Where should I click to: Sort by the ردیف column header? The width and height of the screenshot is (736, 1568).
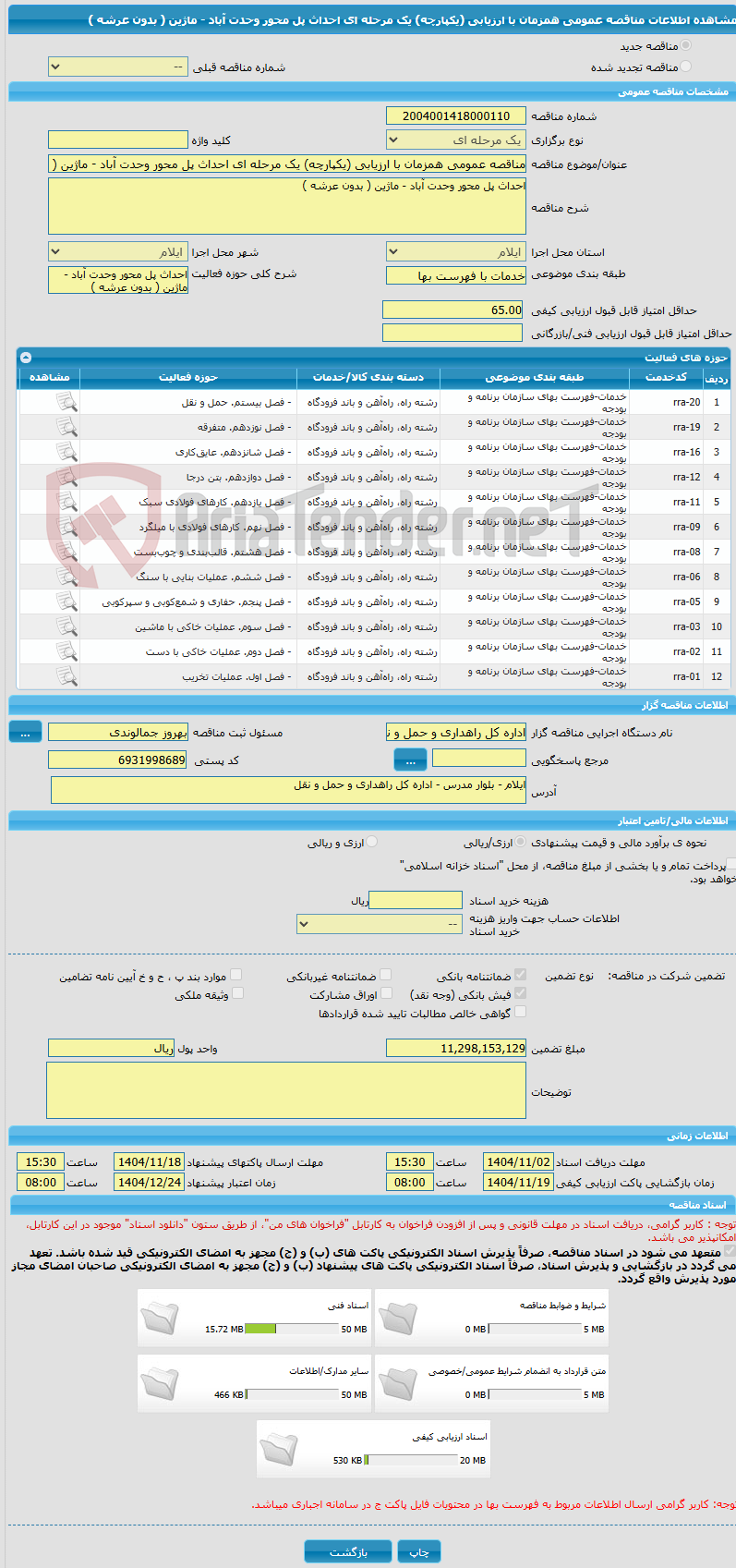point(716,377)
